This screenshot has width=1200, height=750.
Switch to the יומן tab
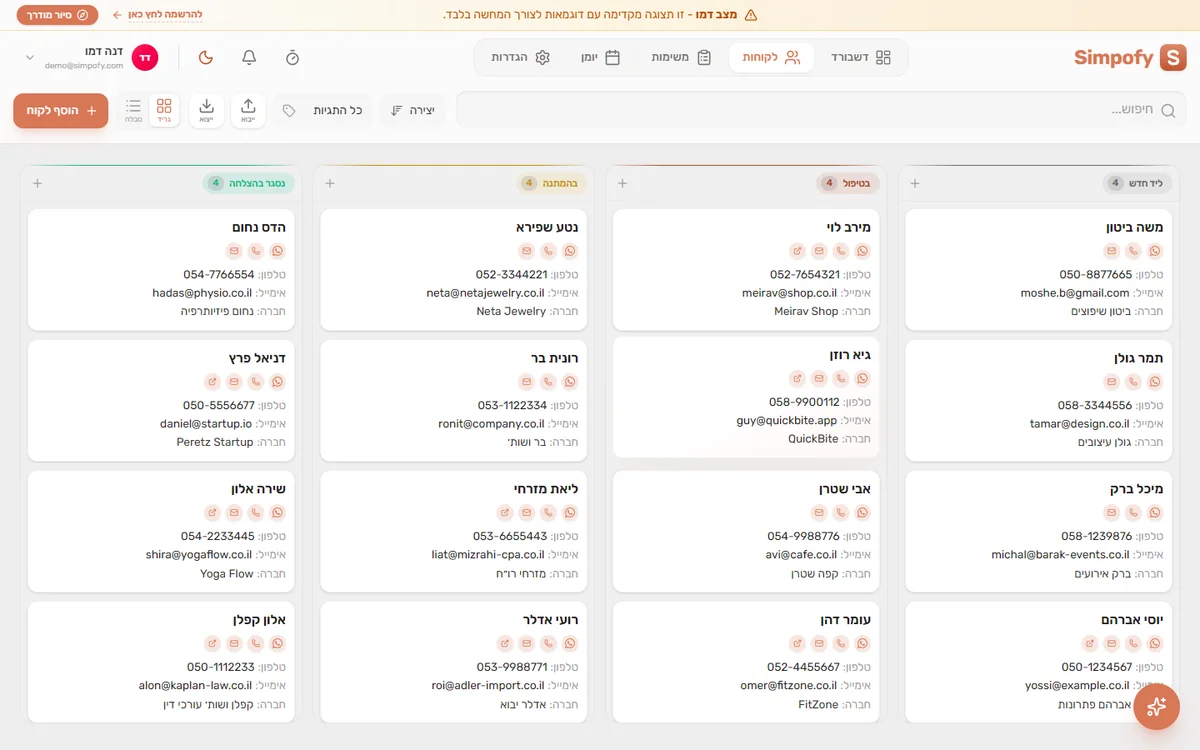point(601,58)
